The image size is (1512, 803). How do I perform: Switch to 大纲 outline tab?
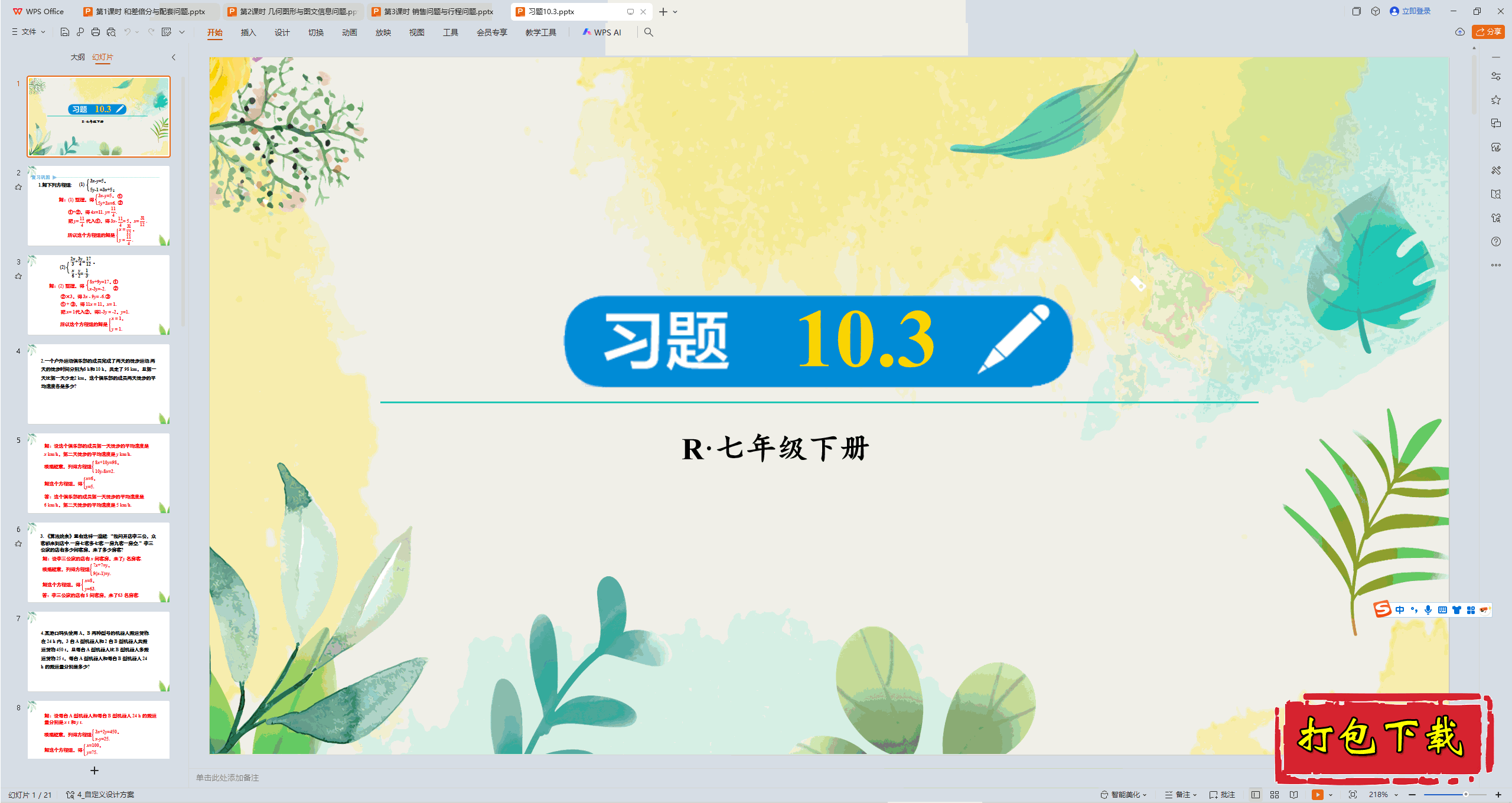77,57
